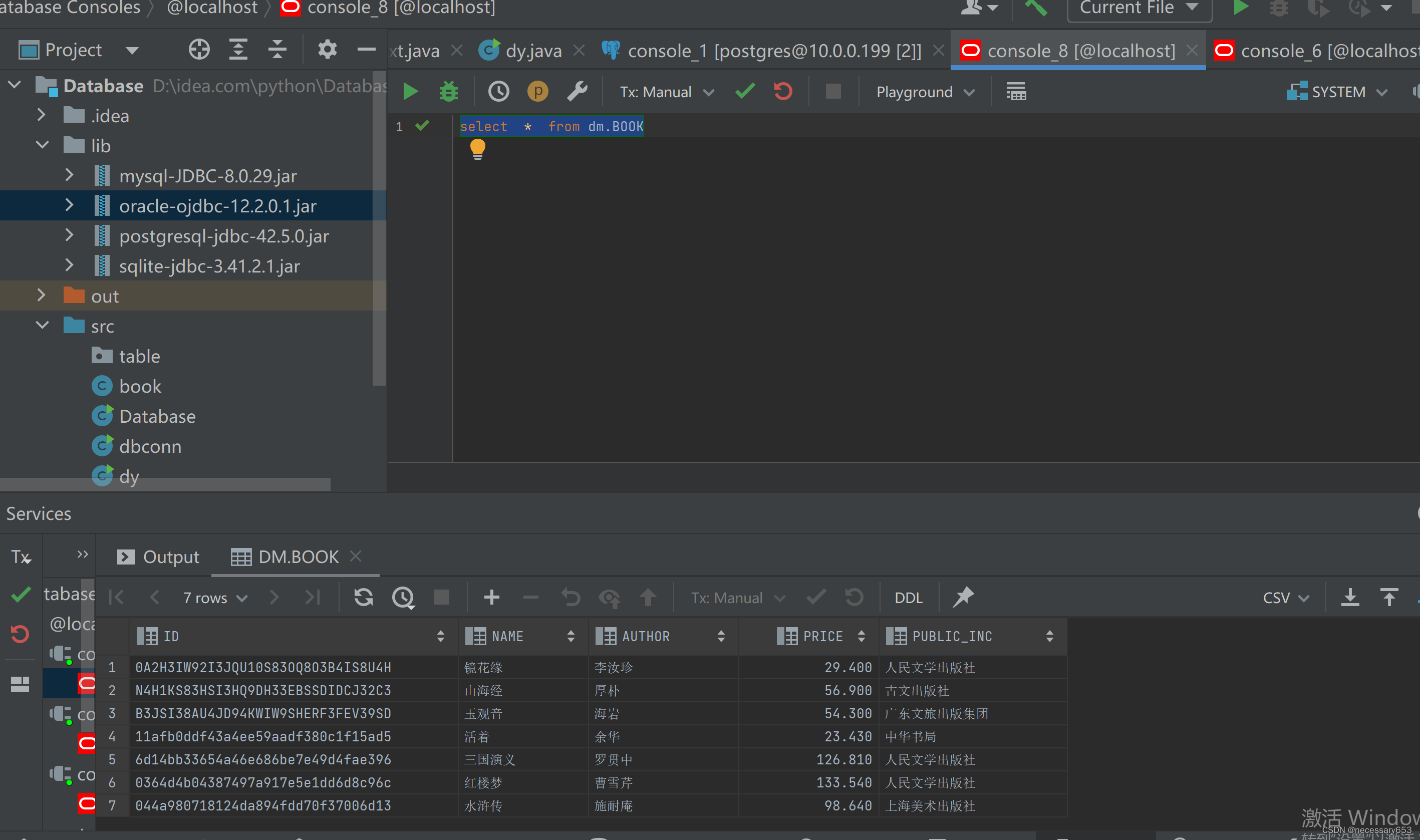Open the wrench settings icon in console toolbar
The height and width of the screenshot is (840, 1420).
coord(577,92)
